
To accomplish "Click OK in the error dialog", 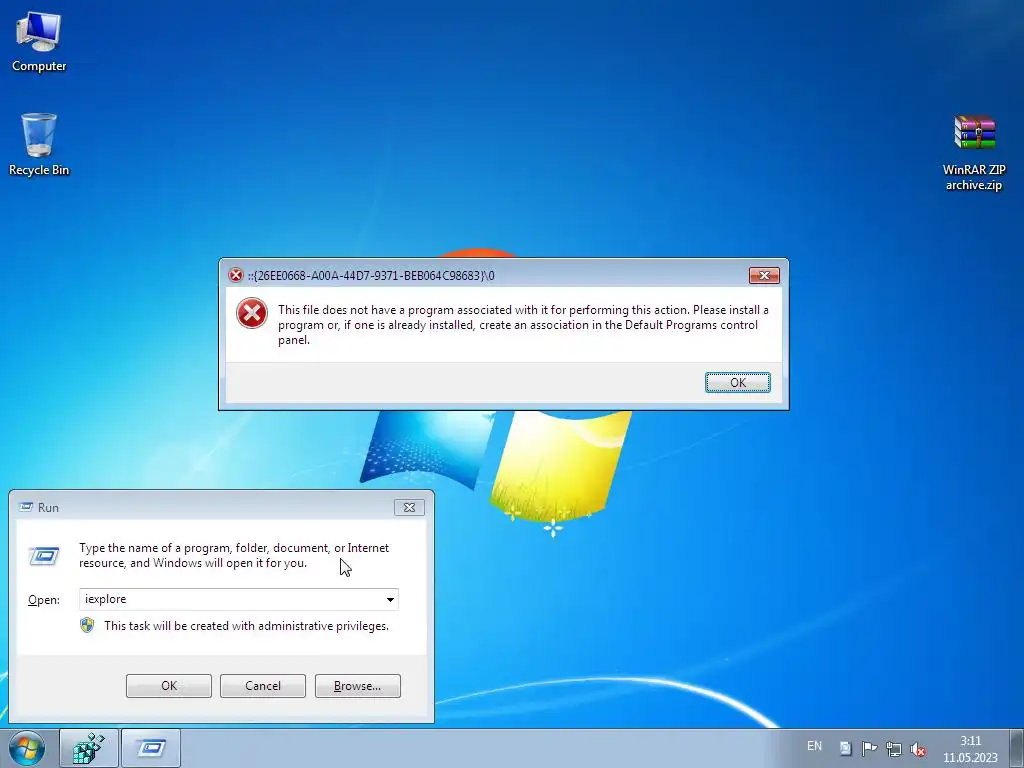I will click(x=737, y=383).
